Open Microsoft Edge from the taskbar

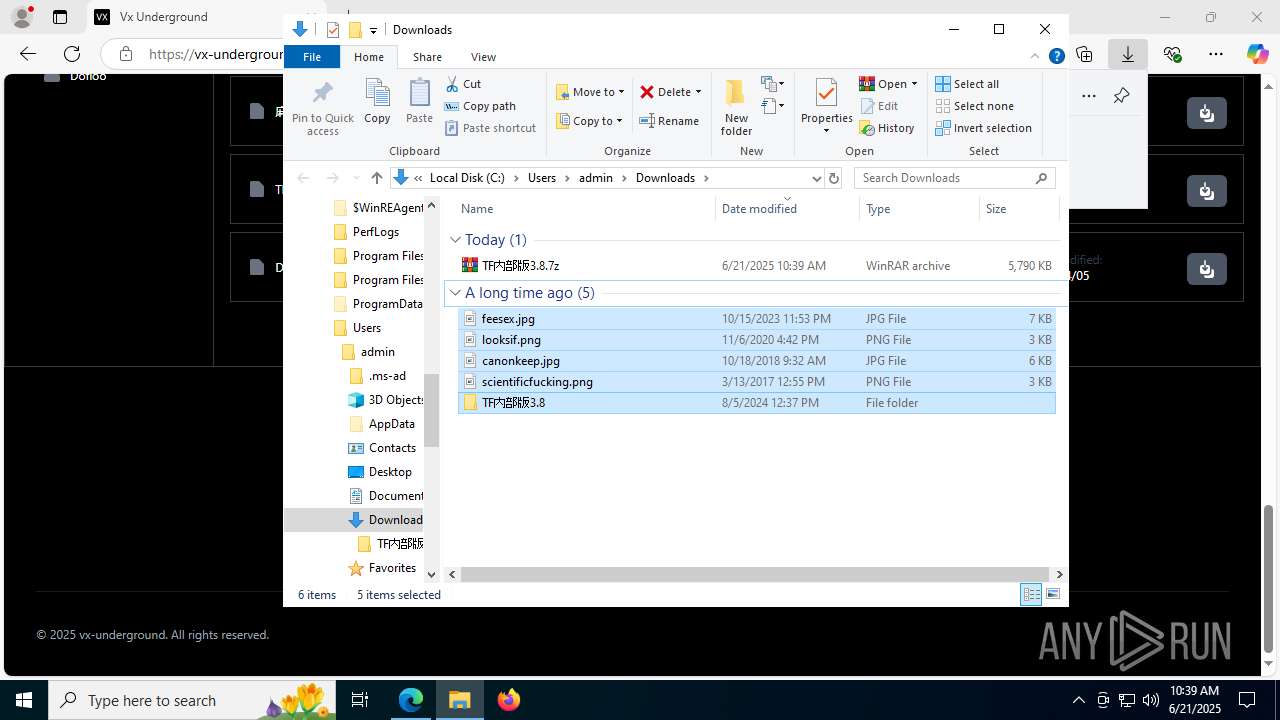411,700
